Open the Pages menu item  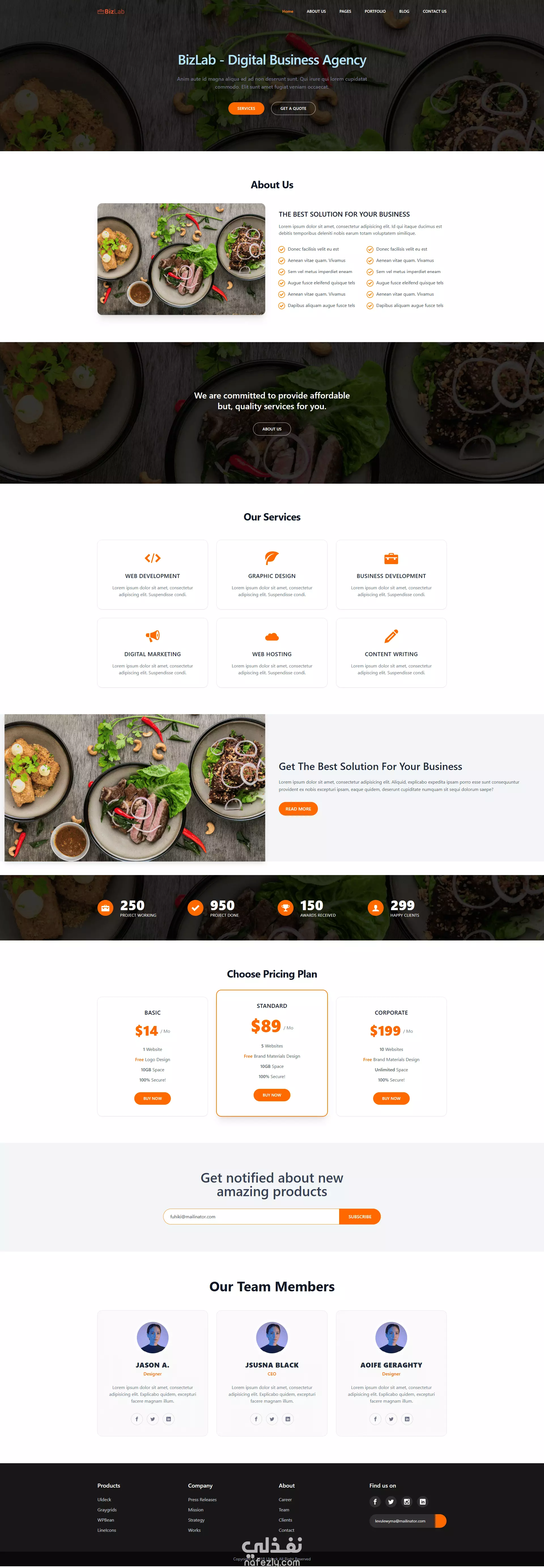345,12
